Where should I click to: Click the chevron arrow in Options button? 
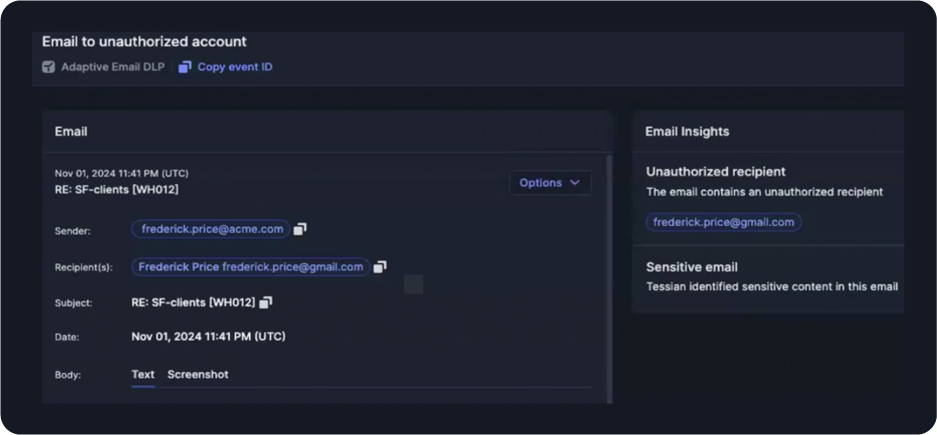tap(575, 183)
